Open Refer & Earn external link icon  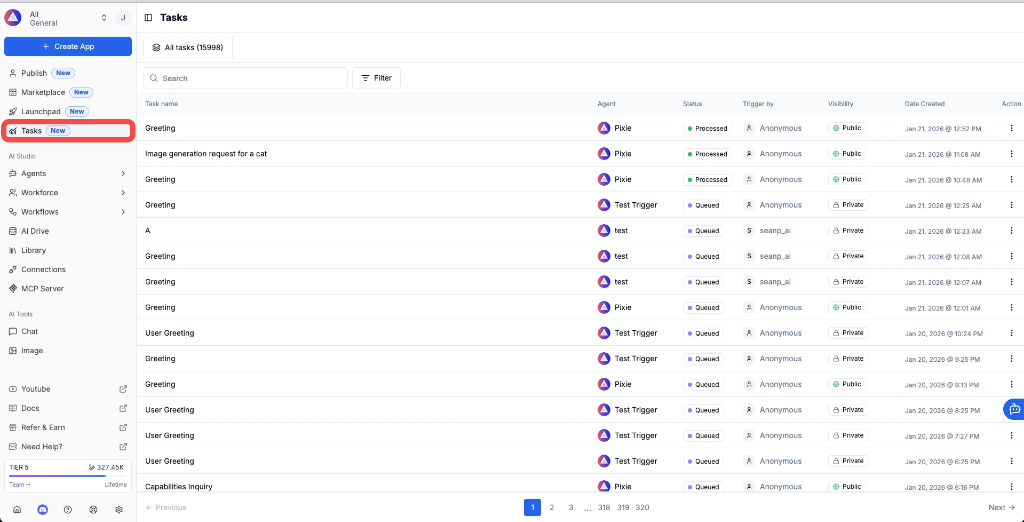point(123,427)
